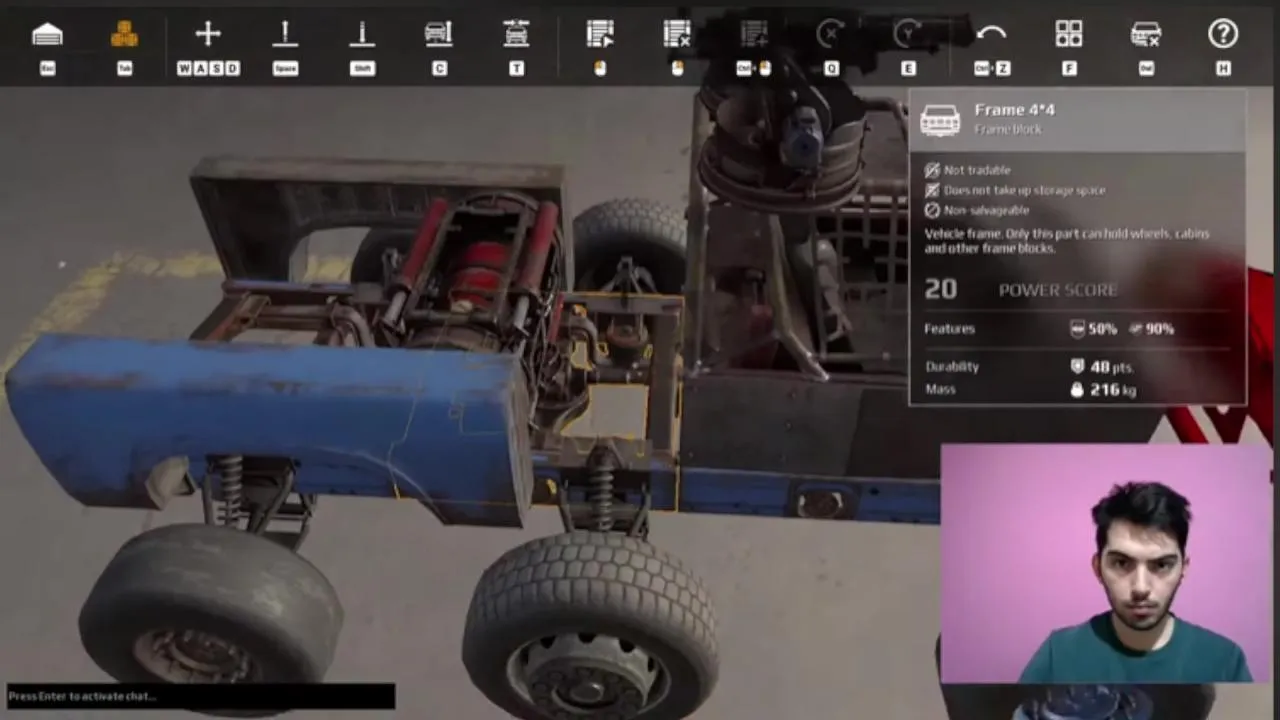Click the Features label
This screenshot has width=1280, height=720.
coord(950,328)
